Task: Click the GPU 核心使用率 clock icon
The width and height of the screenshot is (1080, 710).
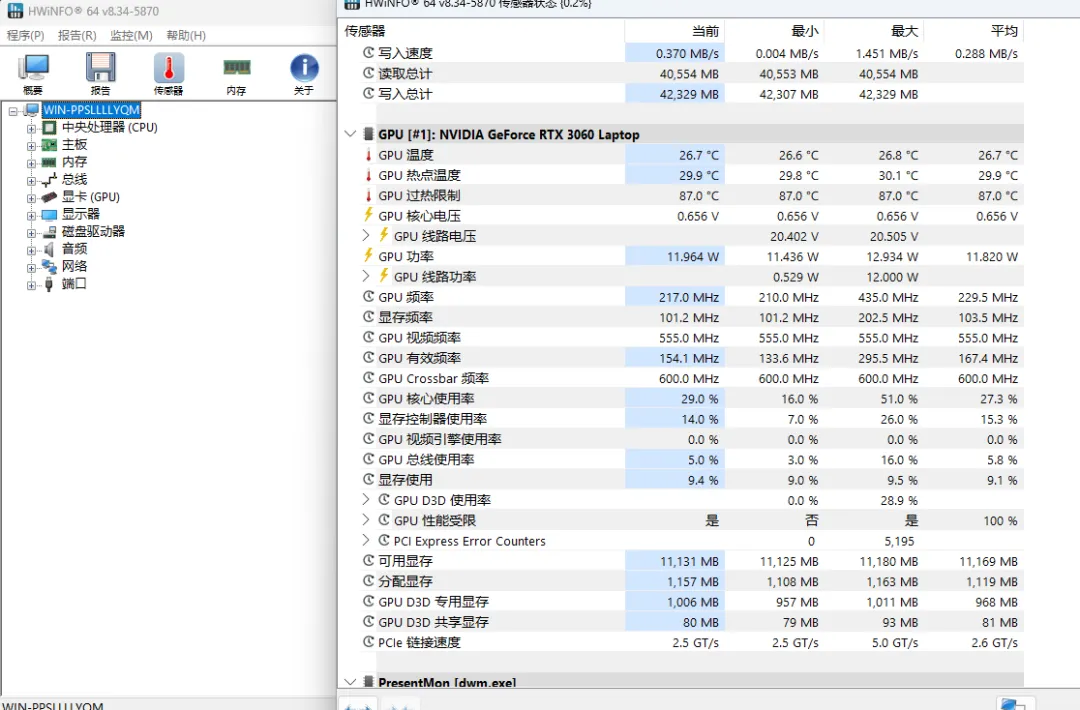Action: click(x=368, y=398)
